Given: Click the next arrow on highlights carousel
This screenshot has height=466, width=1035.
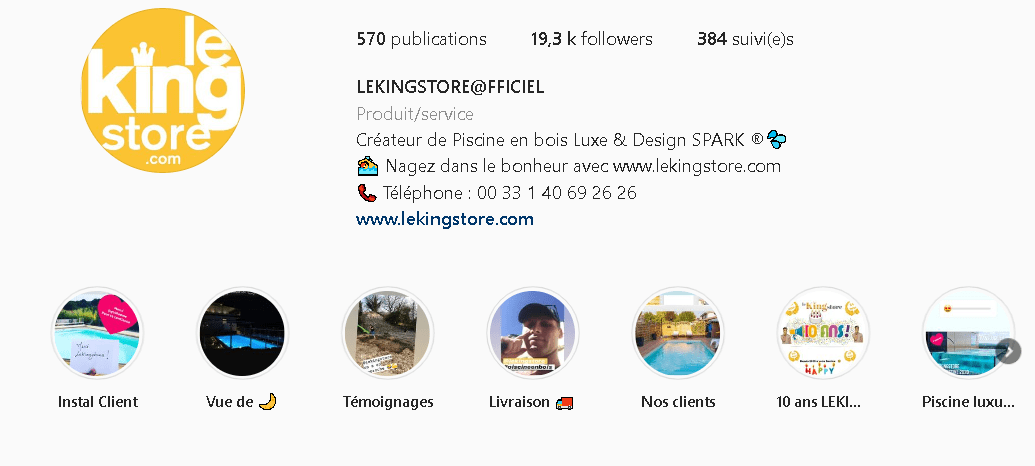Looking at the screenshot, I should pyautogui.click(x=1009, y=351).
